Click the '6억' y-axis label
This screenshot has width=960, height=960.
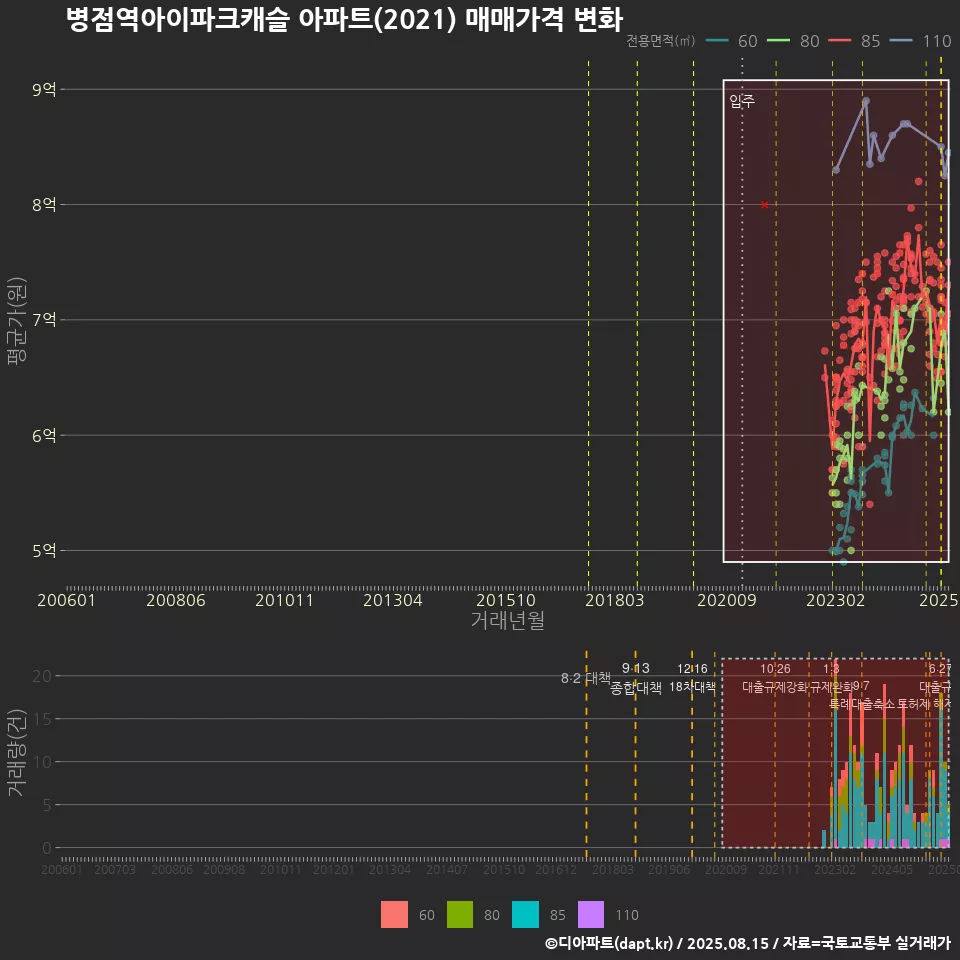click(44, 435)
